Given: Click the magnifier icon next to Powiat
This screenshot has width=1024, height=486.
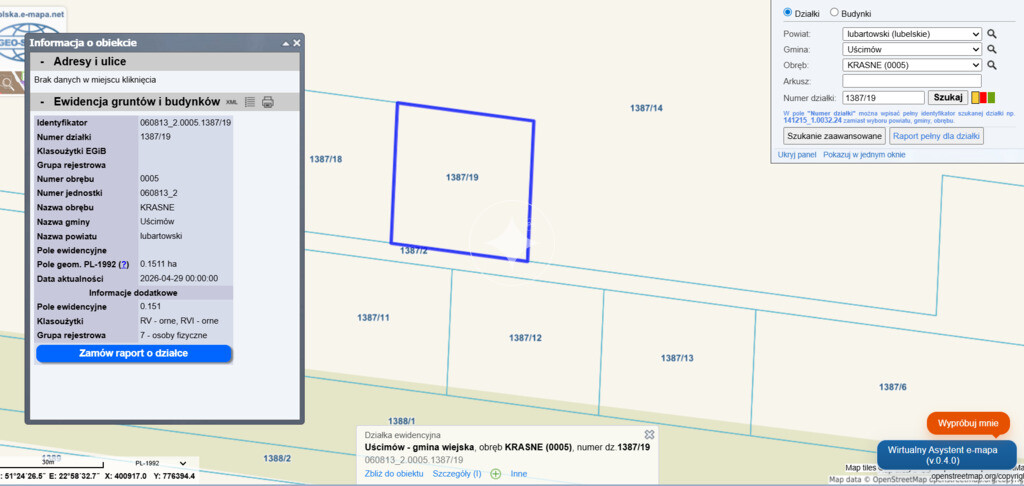Looking at the screenshot, I should coord(992,34).
